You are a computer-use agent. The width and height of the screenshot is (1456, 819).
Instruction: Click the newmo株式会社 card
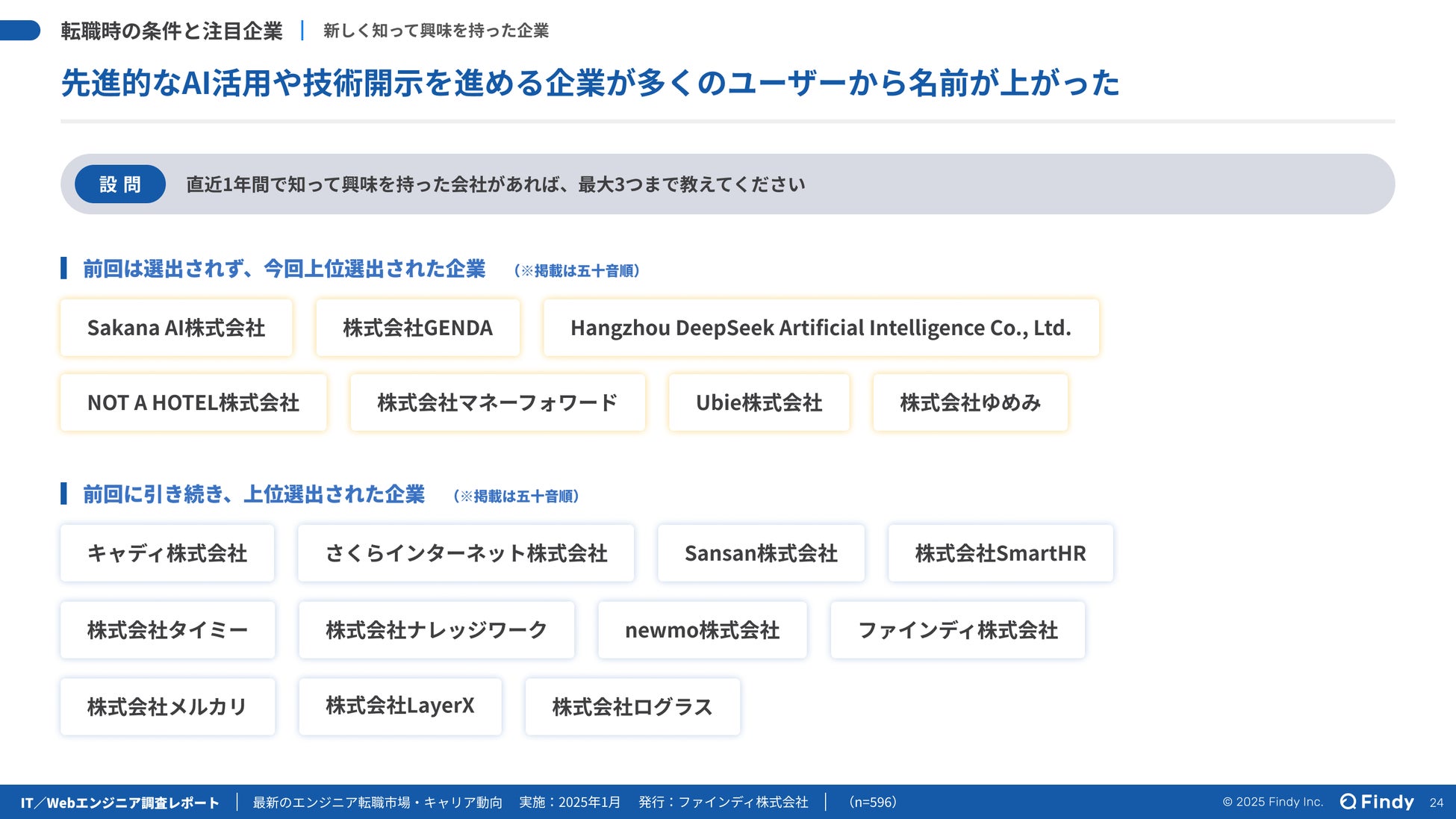[702, 630]
